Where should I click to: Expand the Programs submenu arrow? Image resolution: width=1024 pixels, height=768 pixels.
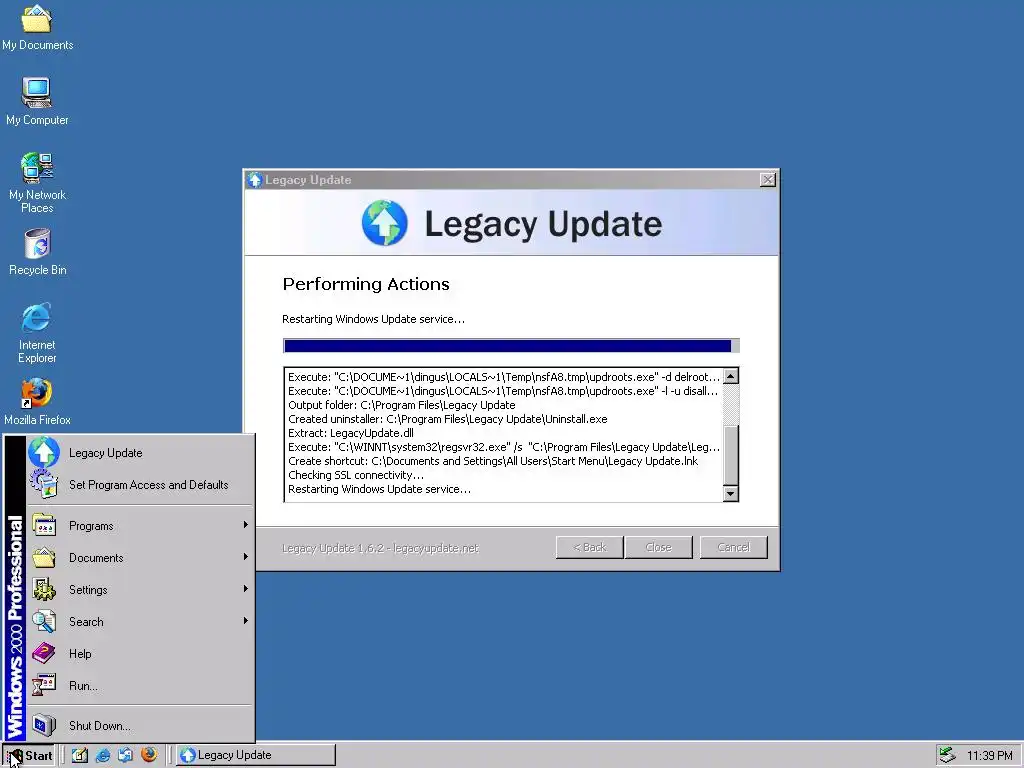point(246,524)
